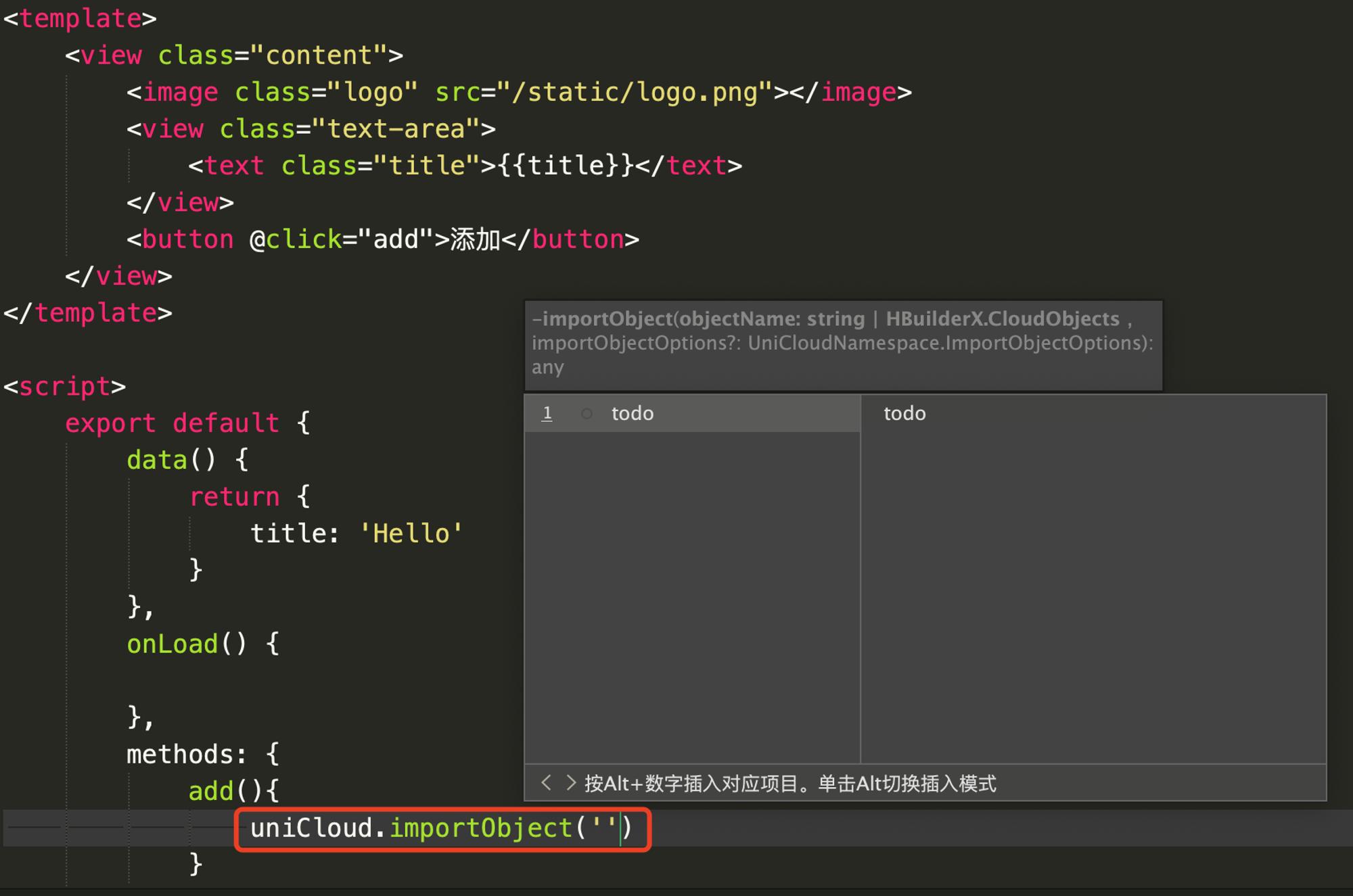This screenshot has height=896, width=1353.
Task: Click the Alt+数字 hint text in popup footer
Action: pos(790,784)
